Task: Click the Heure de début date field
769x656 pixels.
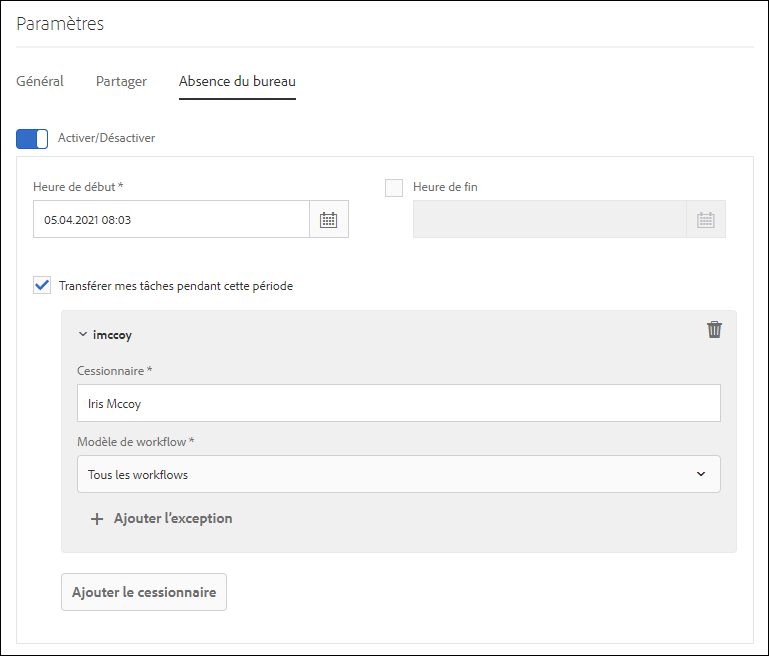Action: [x=171, y=220]
